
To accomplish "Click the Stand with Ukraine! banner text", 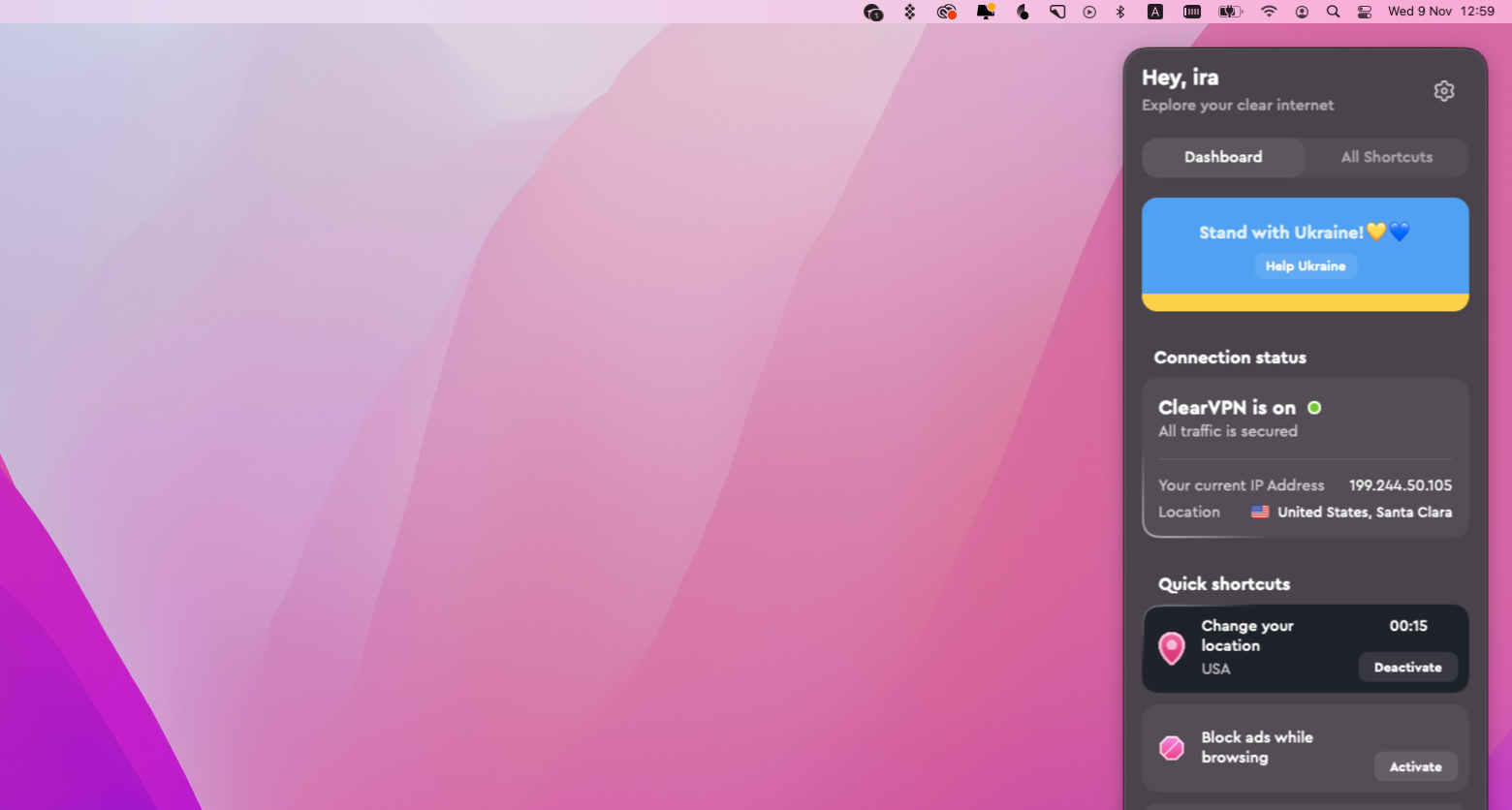I will click(1305, 233).
